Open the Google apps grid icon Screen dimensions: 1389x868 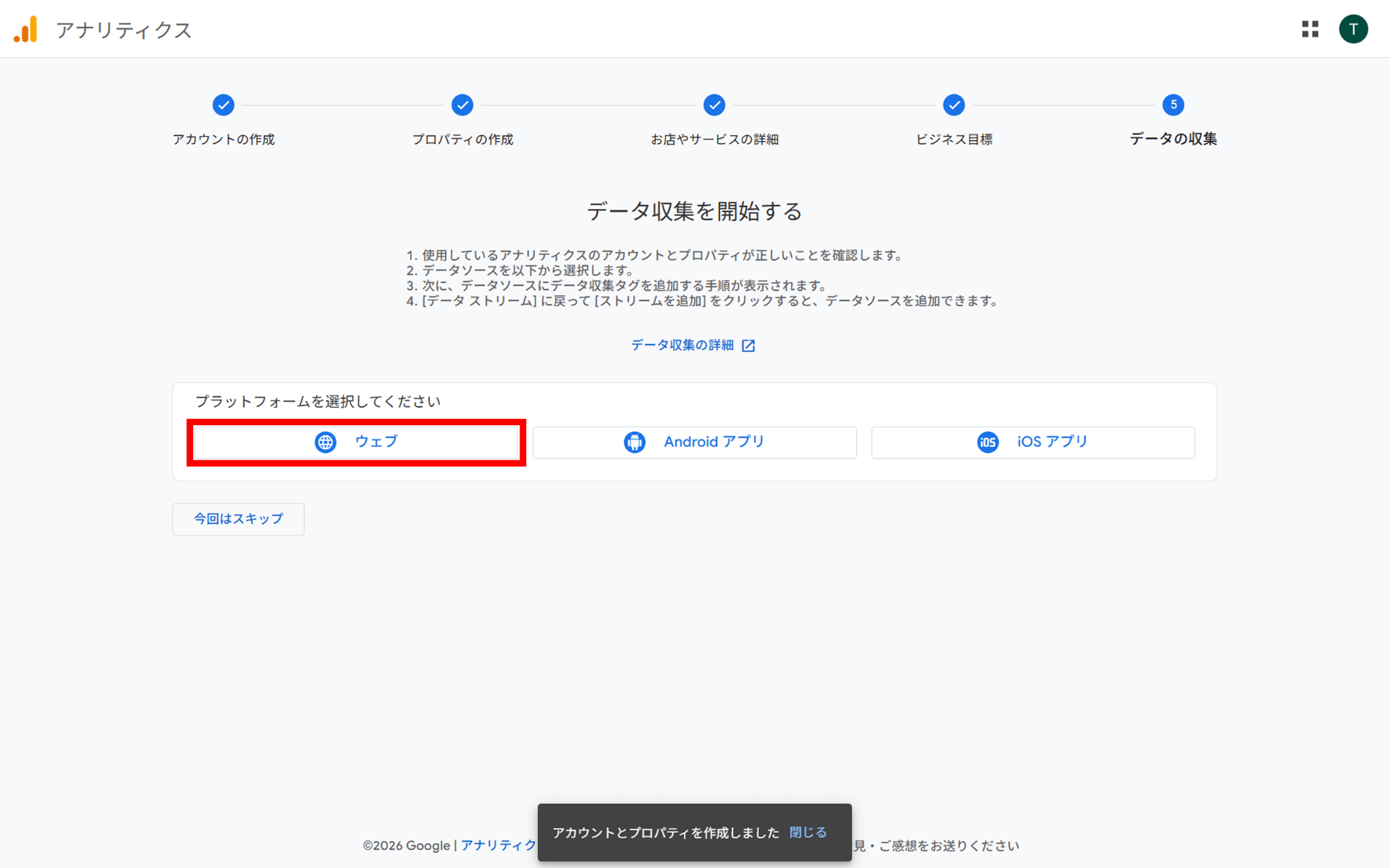1310,29
